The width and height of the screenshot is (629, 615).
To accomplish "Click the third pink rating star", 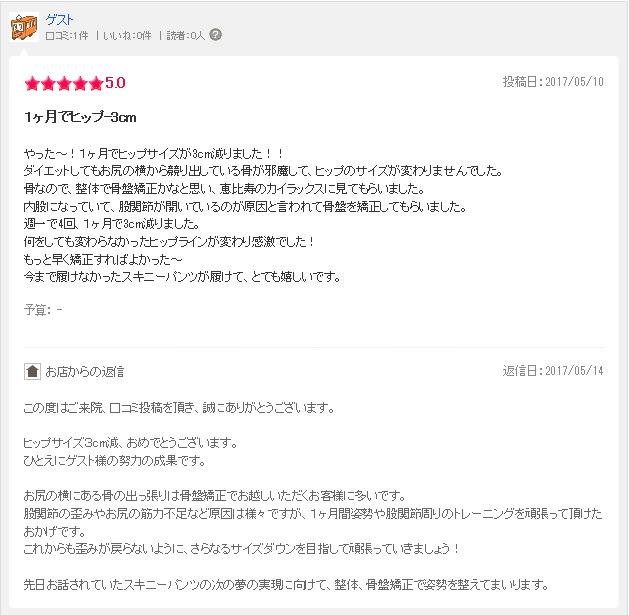I will [64, 84].
